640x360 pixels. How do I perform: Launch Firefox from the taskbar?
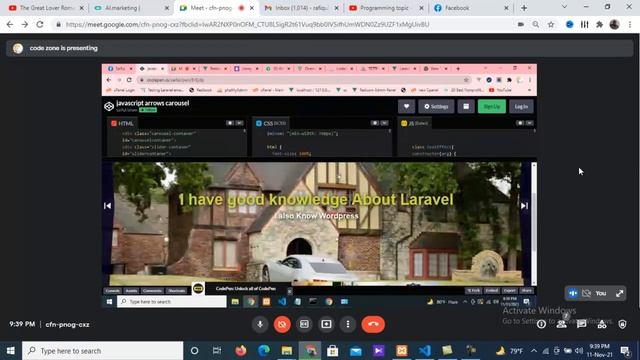pyautogui.click(x=241, y=351)
